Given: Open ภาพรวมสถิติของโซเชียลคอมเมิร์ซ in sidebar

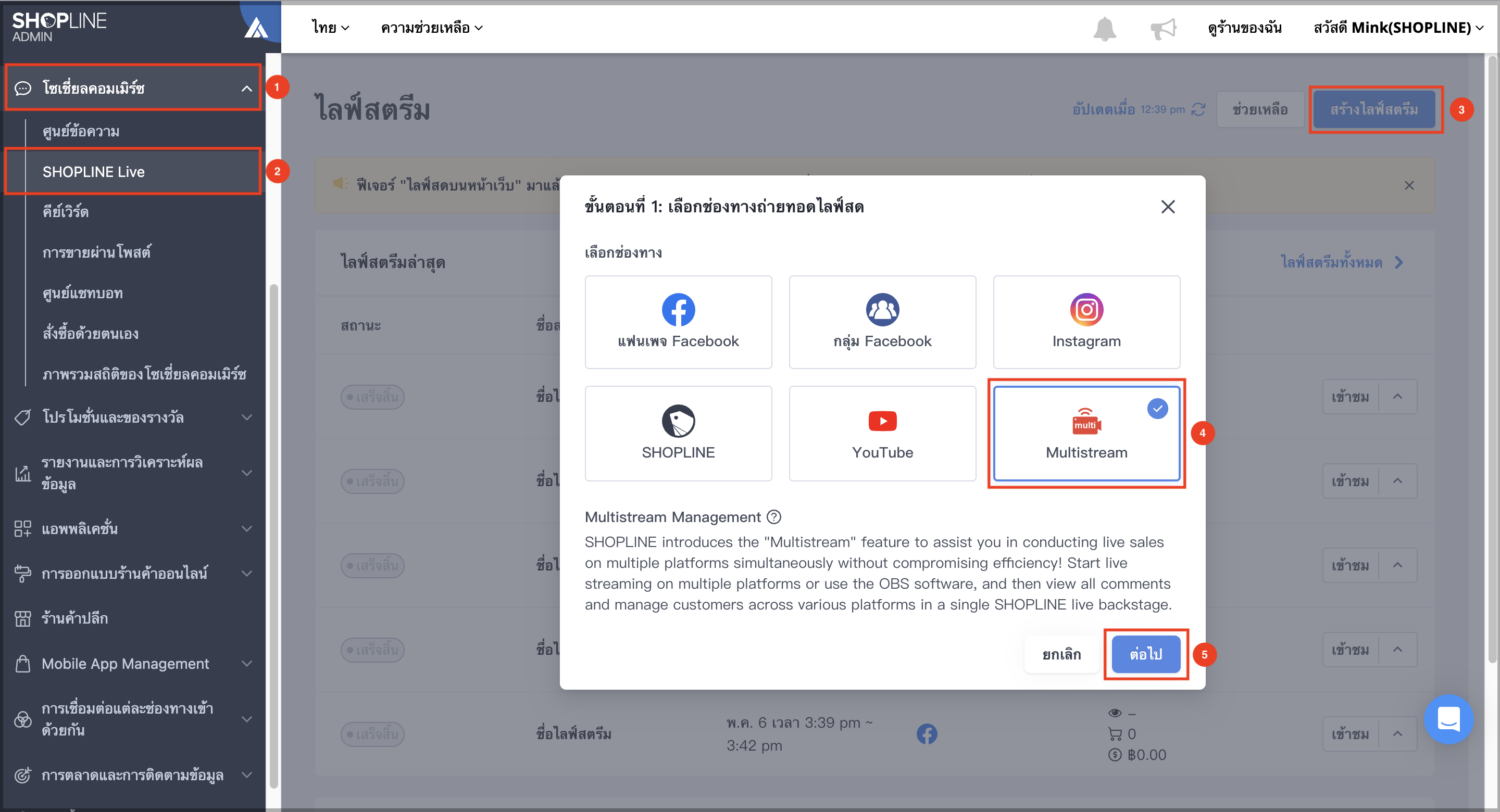Looking at the screenshot, I should point(144,374).
